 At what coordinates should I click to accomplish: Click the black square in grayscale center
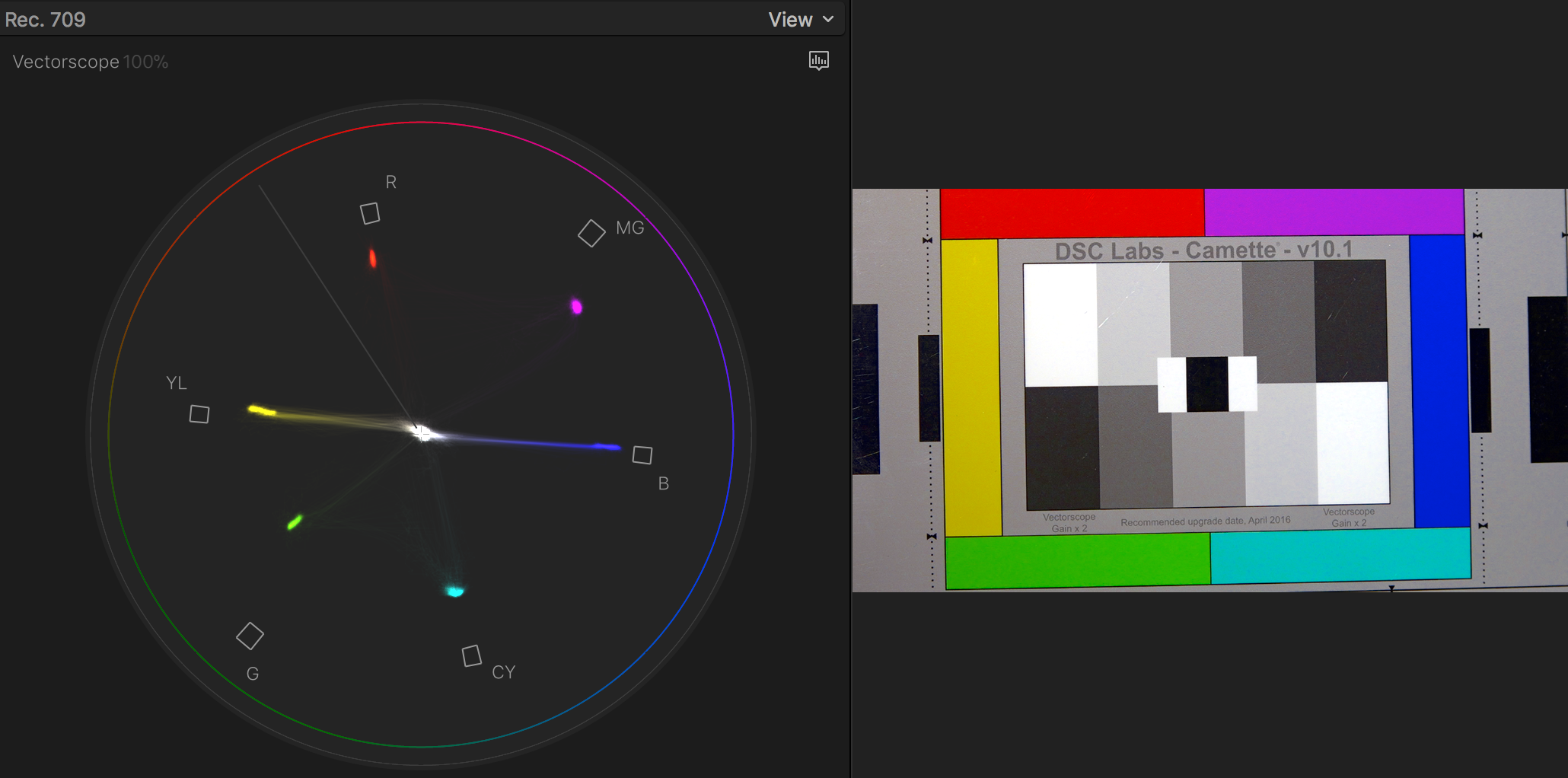pyautogui.click(x=1207, y=384)
